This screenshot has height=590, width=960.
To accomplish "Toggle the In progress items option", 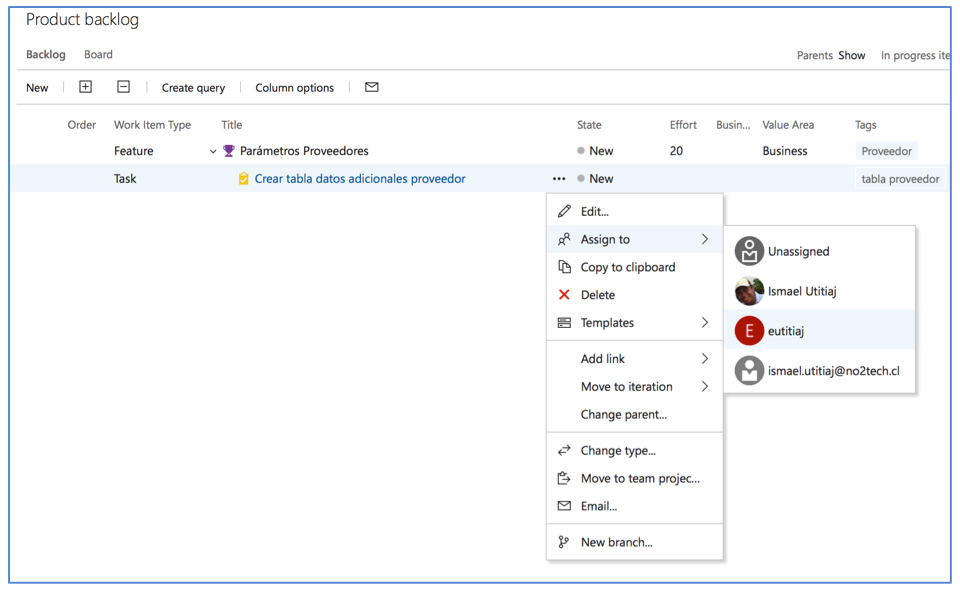I will [915, 55].
